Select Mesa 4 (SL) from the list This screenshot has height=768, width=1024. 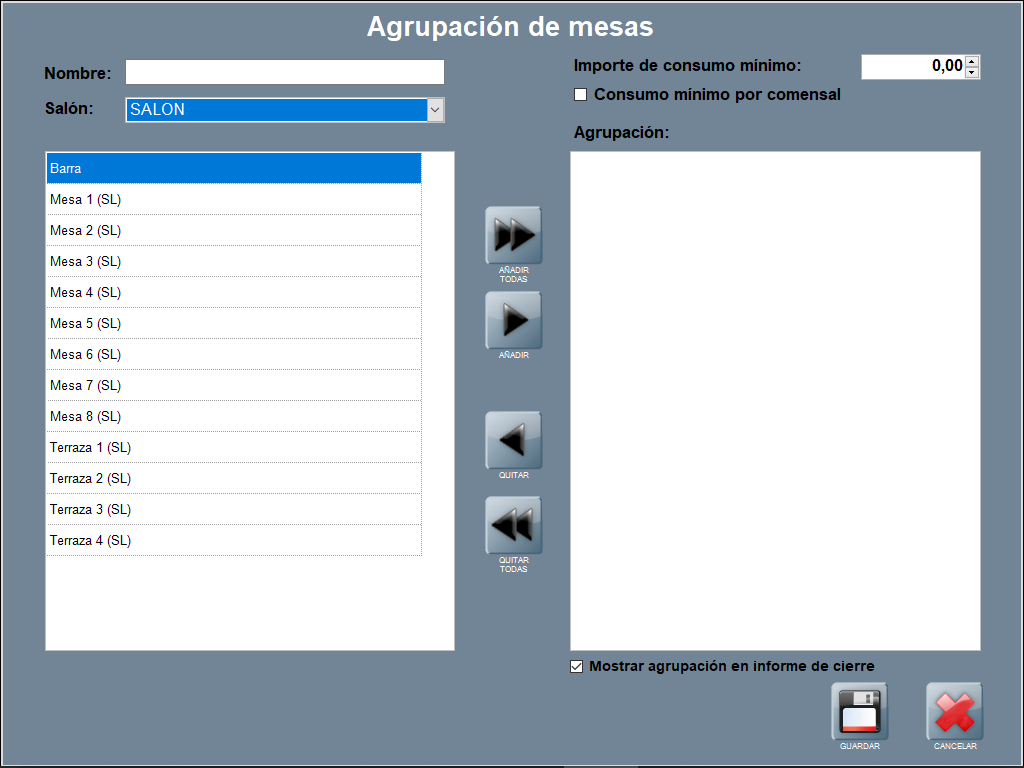point(233,292)
